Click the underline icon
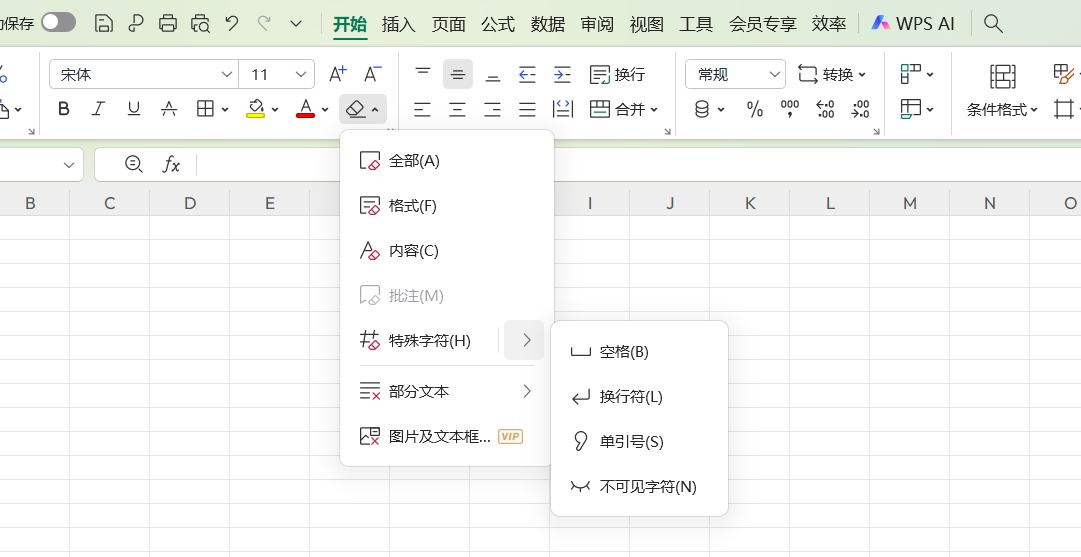Image resolution: width=1081 pixels, height=557 pixels. (133, 109)
